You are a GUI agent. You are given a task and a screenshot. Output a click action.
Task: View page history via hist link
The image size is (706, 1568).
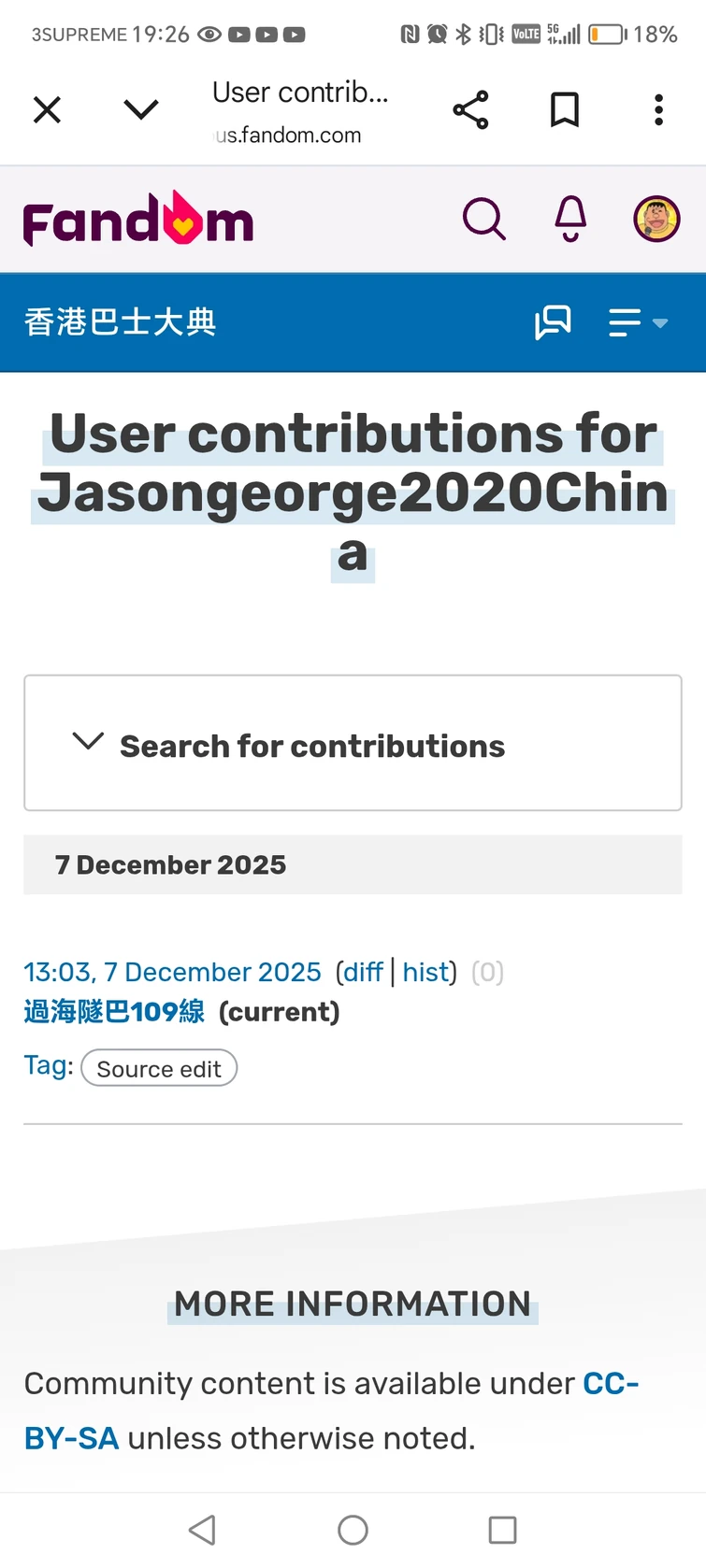(x=425, y=972)
